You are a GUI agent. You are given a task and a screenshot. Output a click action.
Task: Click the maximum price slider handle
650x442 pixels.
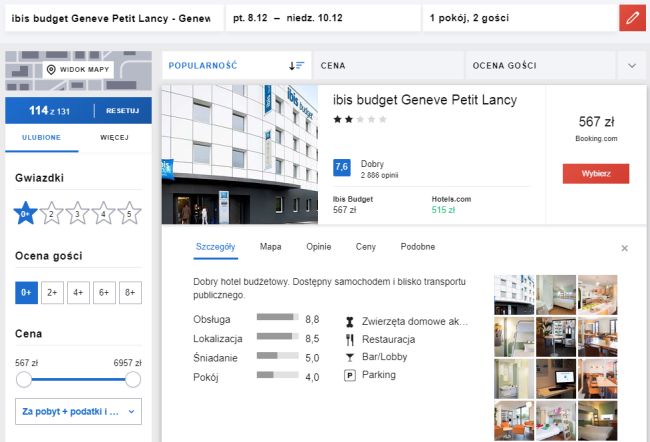click(132, 379)
